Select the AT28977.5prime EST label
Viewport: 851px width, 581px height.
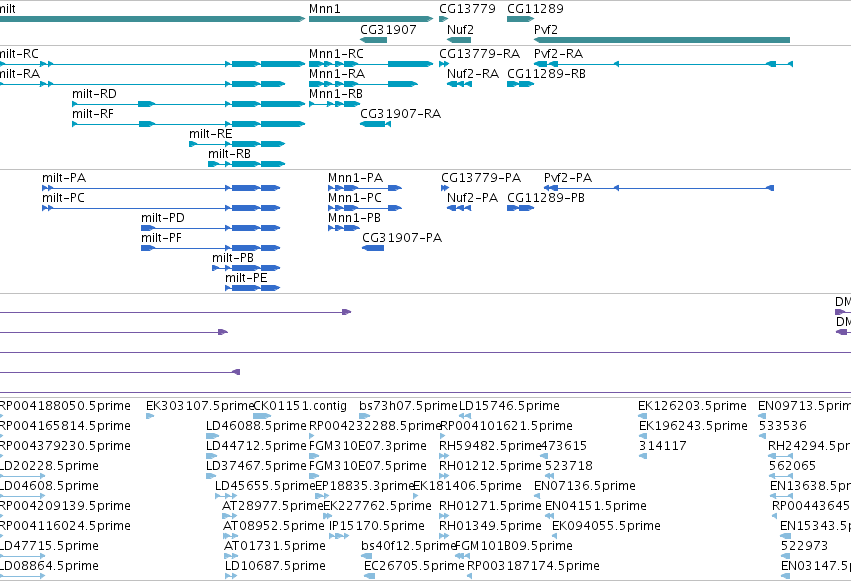point(273,506)
